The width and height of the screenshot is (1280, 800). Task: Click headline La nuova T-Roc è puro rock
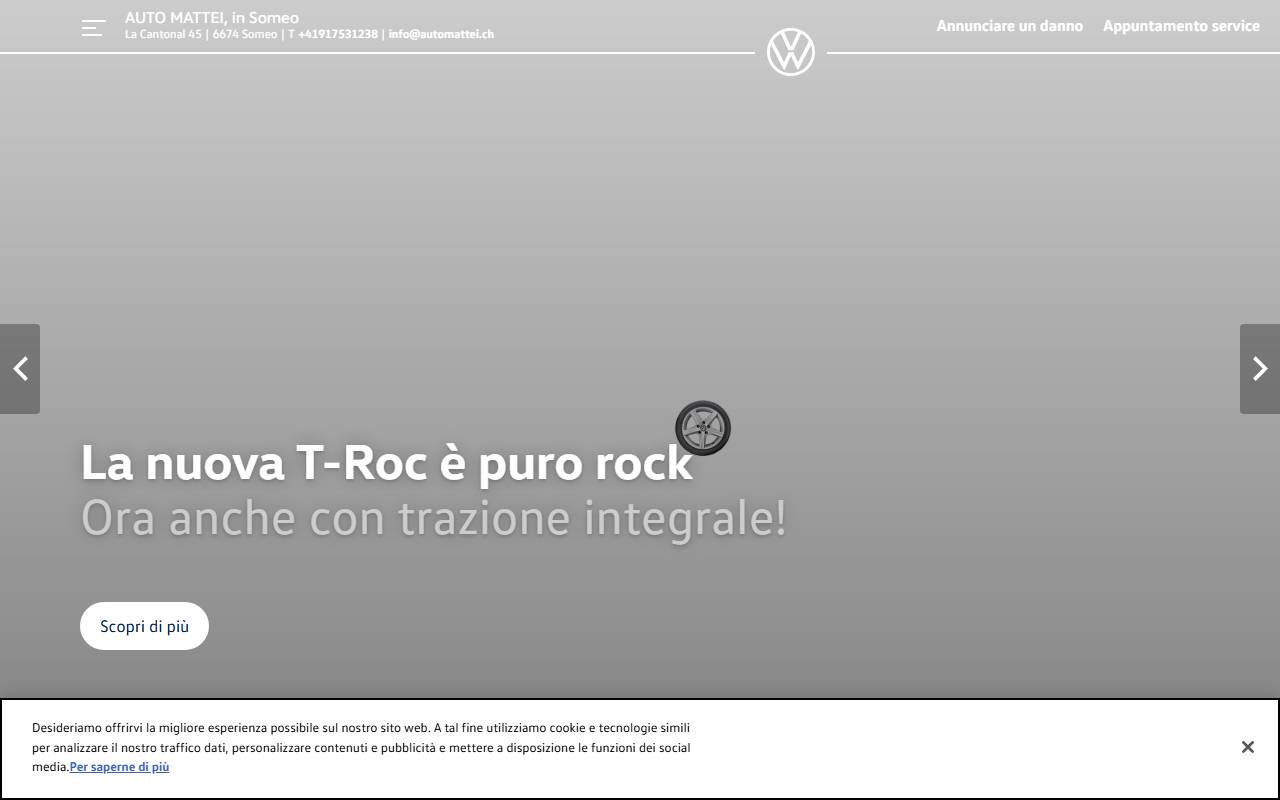[x=387, y=463]
